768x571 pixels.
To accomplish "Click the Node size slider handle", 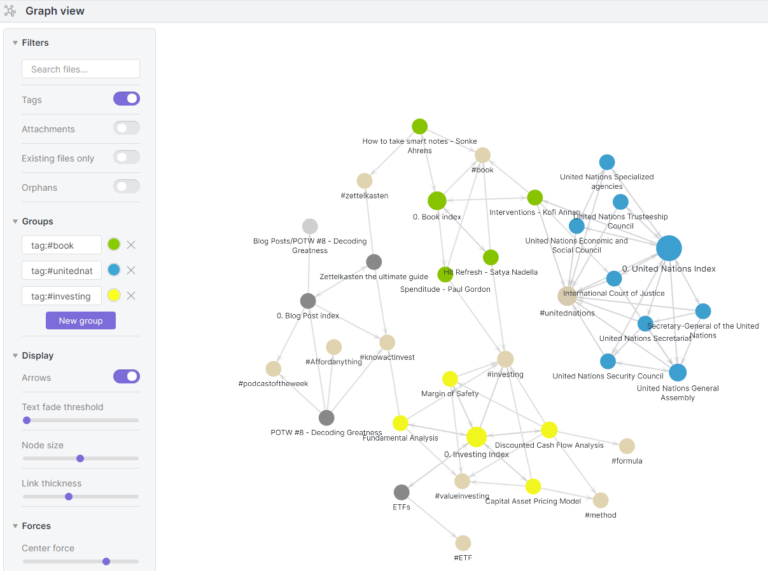I will click(80, 458).
